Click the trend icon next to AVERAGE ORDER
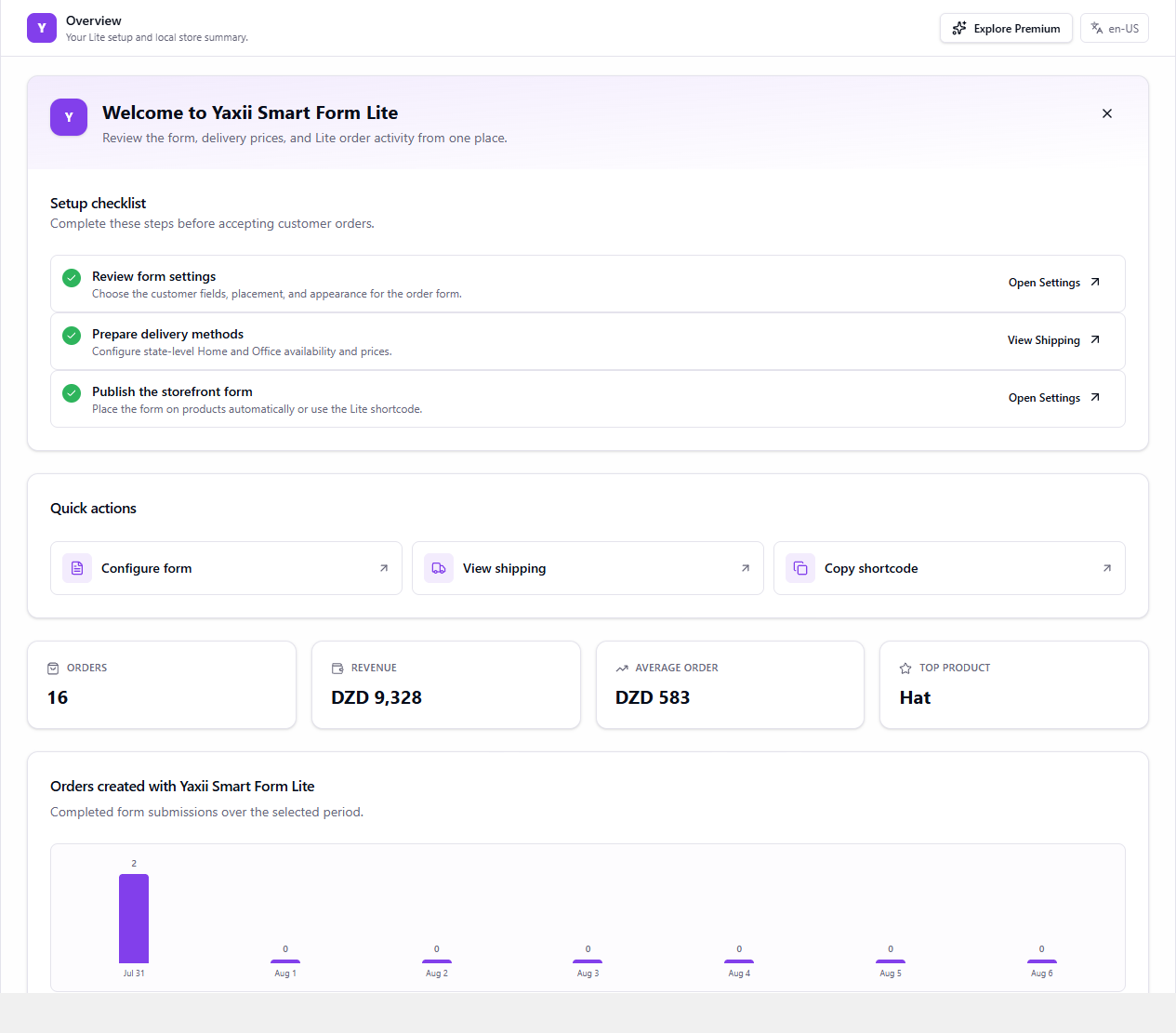 pyautogui.click(x=622, y=669)
